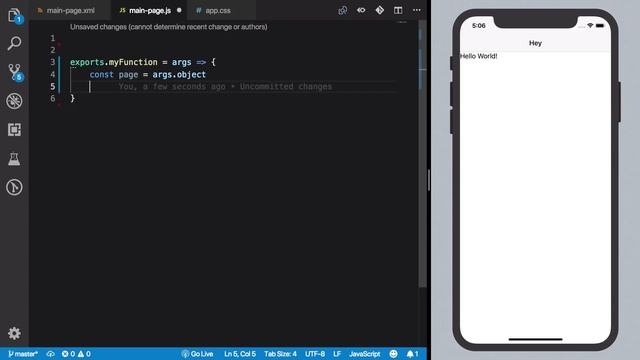The height and width of the screenshot is (360, 640).
Task: Click Ln 5, Col 5 indicator
Action: (240, 354)
